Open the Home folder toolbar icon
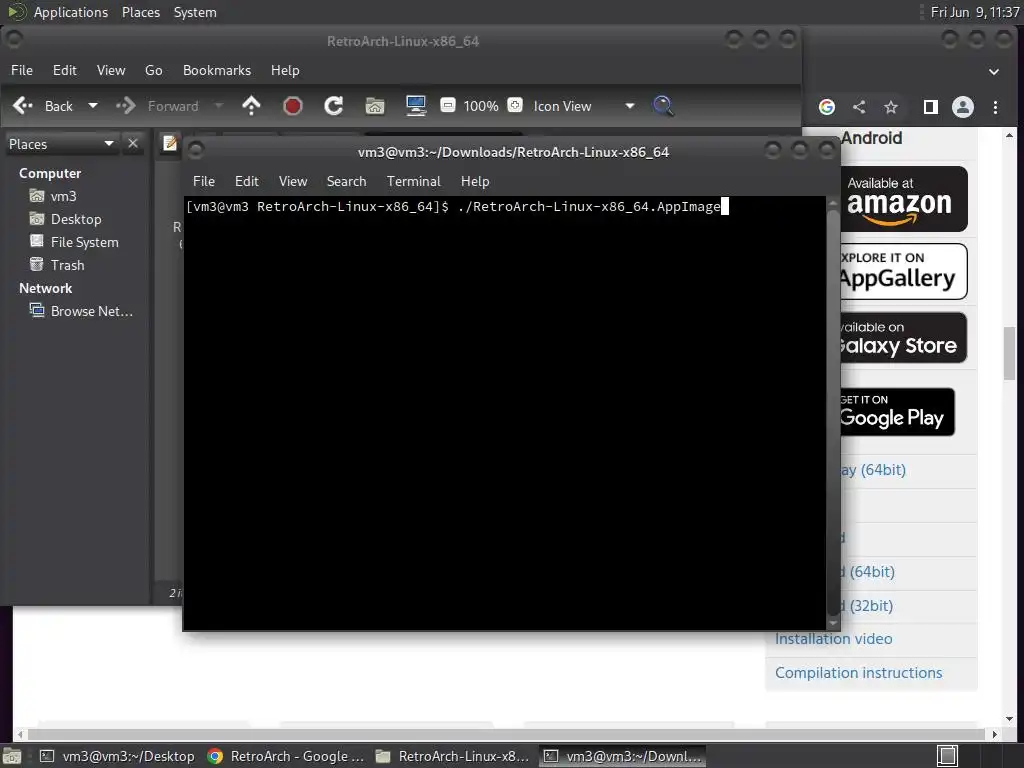Viewport: 1024px width, 768px height. [375, 106]
